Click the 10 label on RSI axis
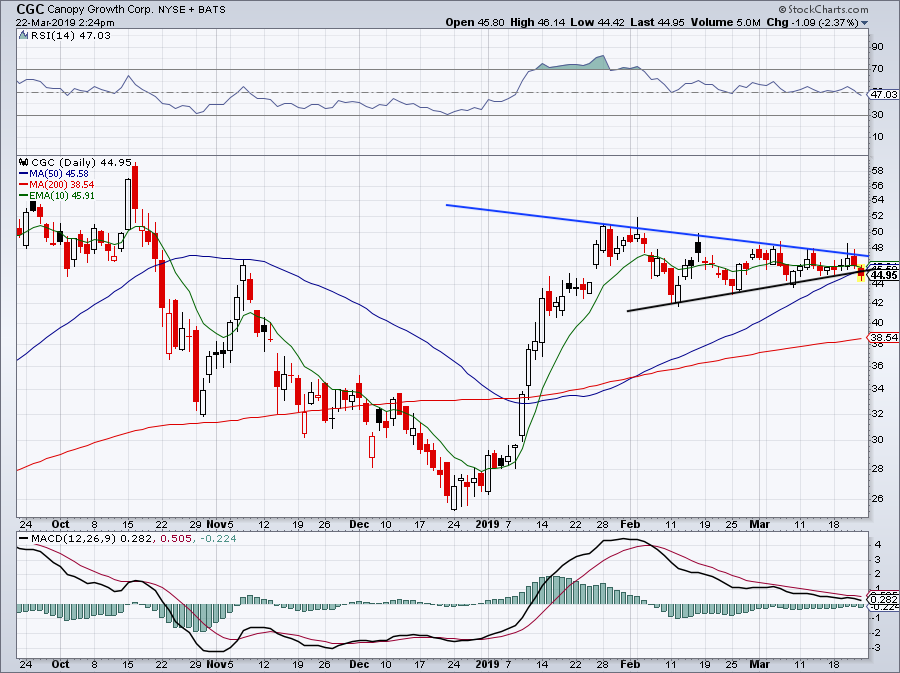 pos(877,137)
